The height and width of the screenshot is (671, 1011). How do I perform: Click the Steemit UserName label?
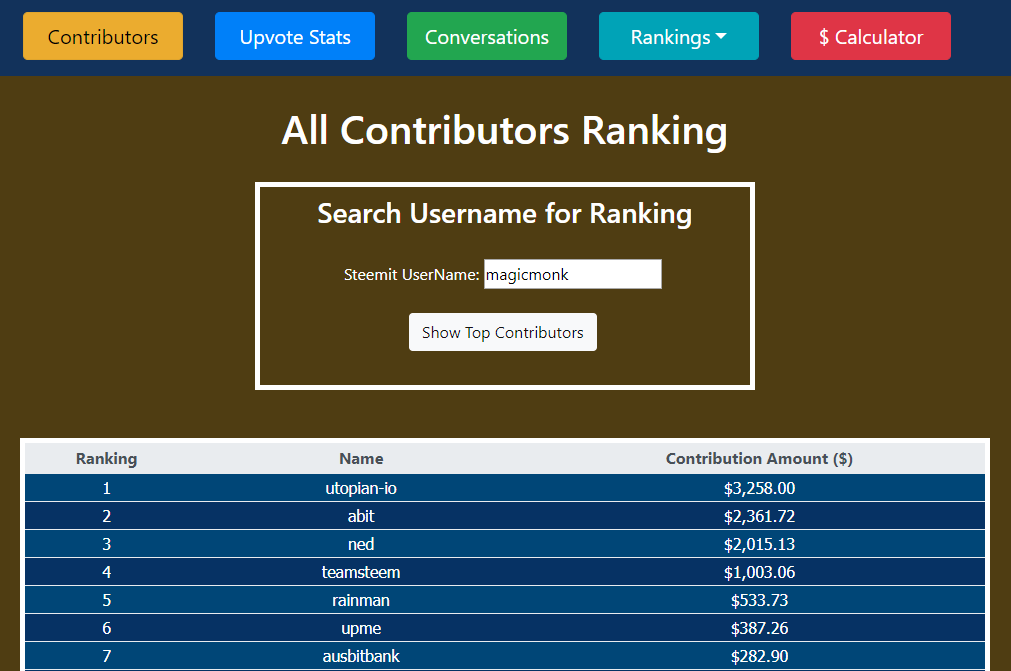[411, 275]
